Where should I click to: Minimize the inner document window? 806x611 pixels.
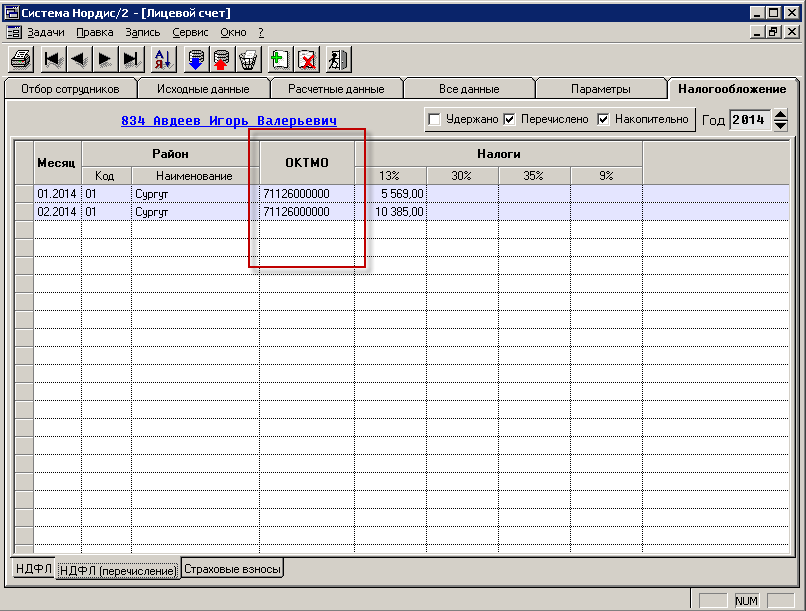(x=757, y=32)
